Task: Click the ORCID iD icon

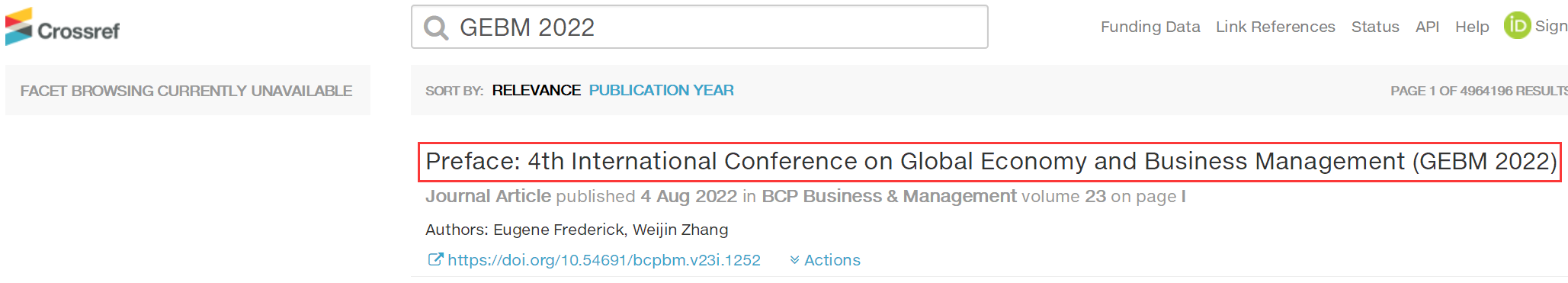Action: point(1517,26)
